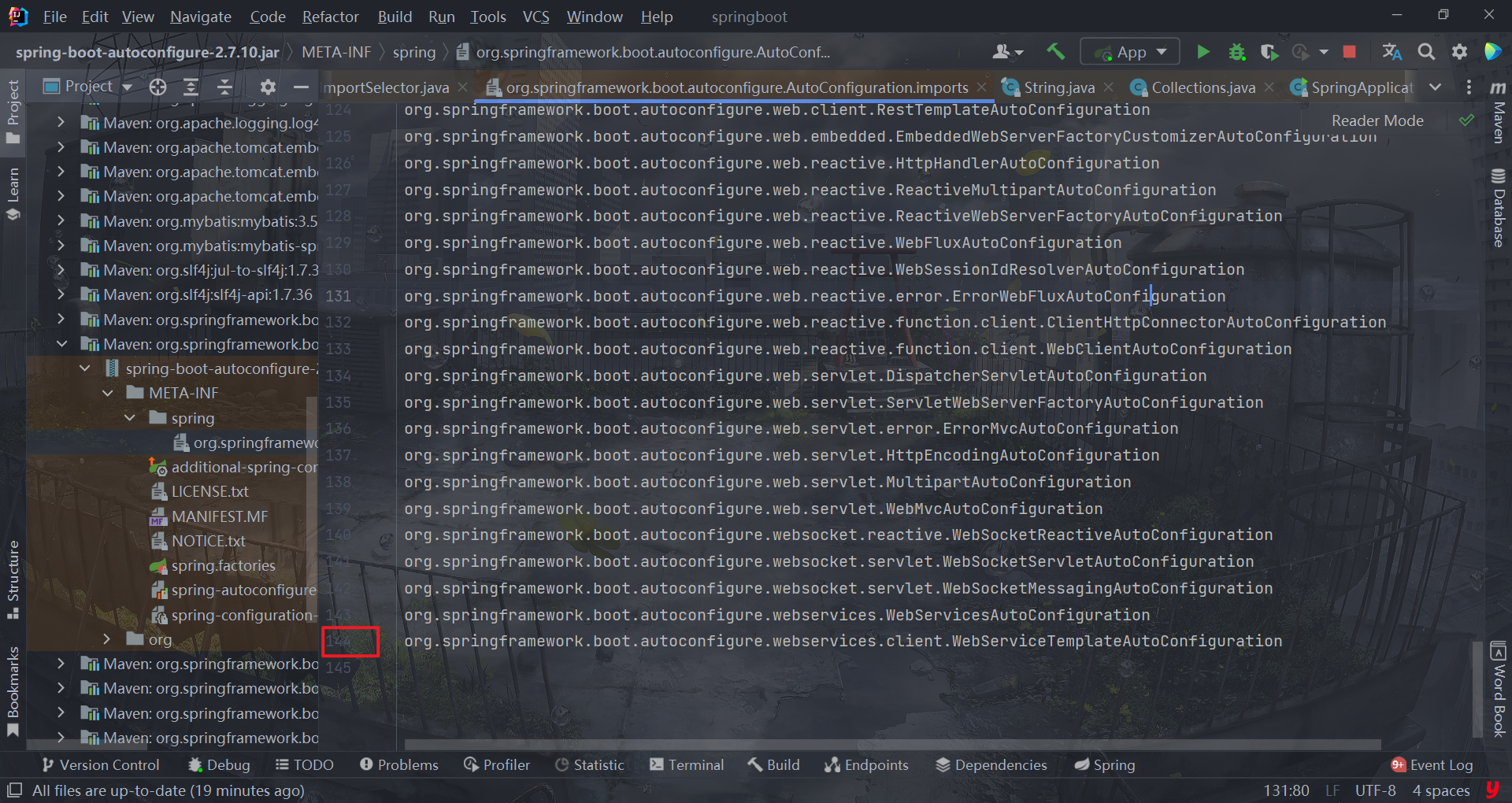Click the red input method status icon

1492,790
